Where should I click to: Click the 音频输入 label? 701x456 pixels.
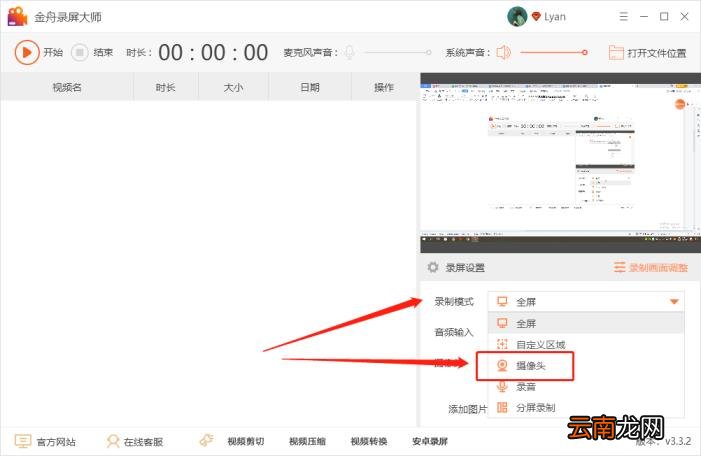pyautogui.click(x=454, y=332)
